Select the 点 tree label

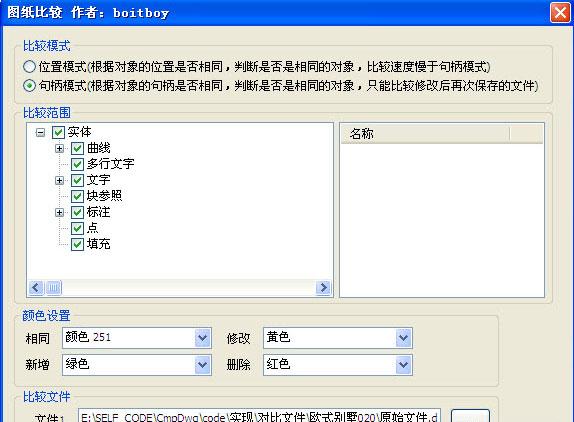click(x=93, y=228)
